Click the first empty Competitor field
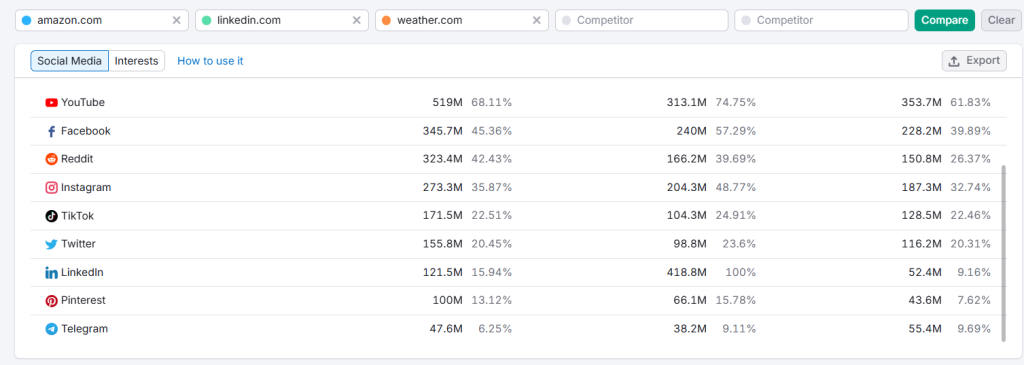The height and width of the screenshot is (365, 1024). [x=641, y=20]
